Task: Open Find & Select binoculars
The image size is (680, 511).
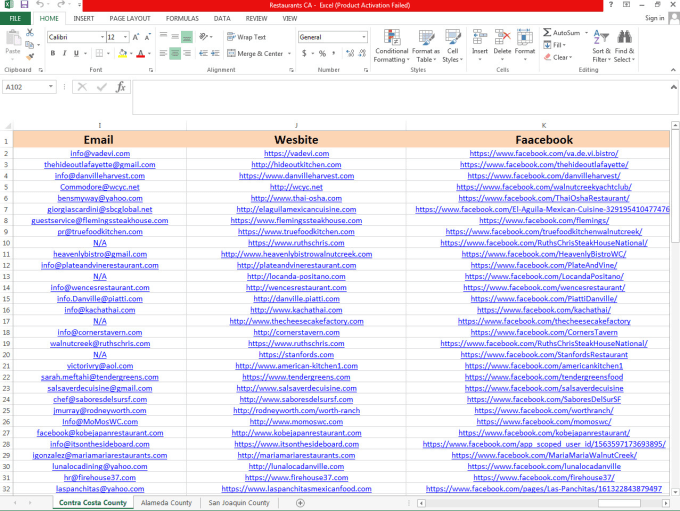Action: [624, 46]
